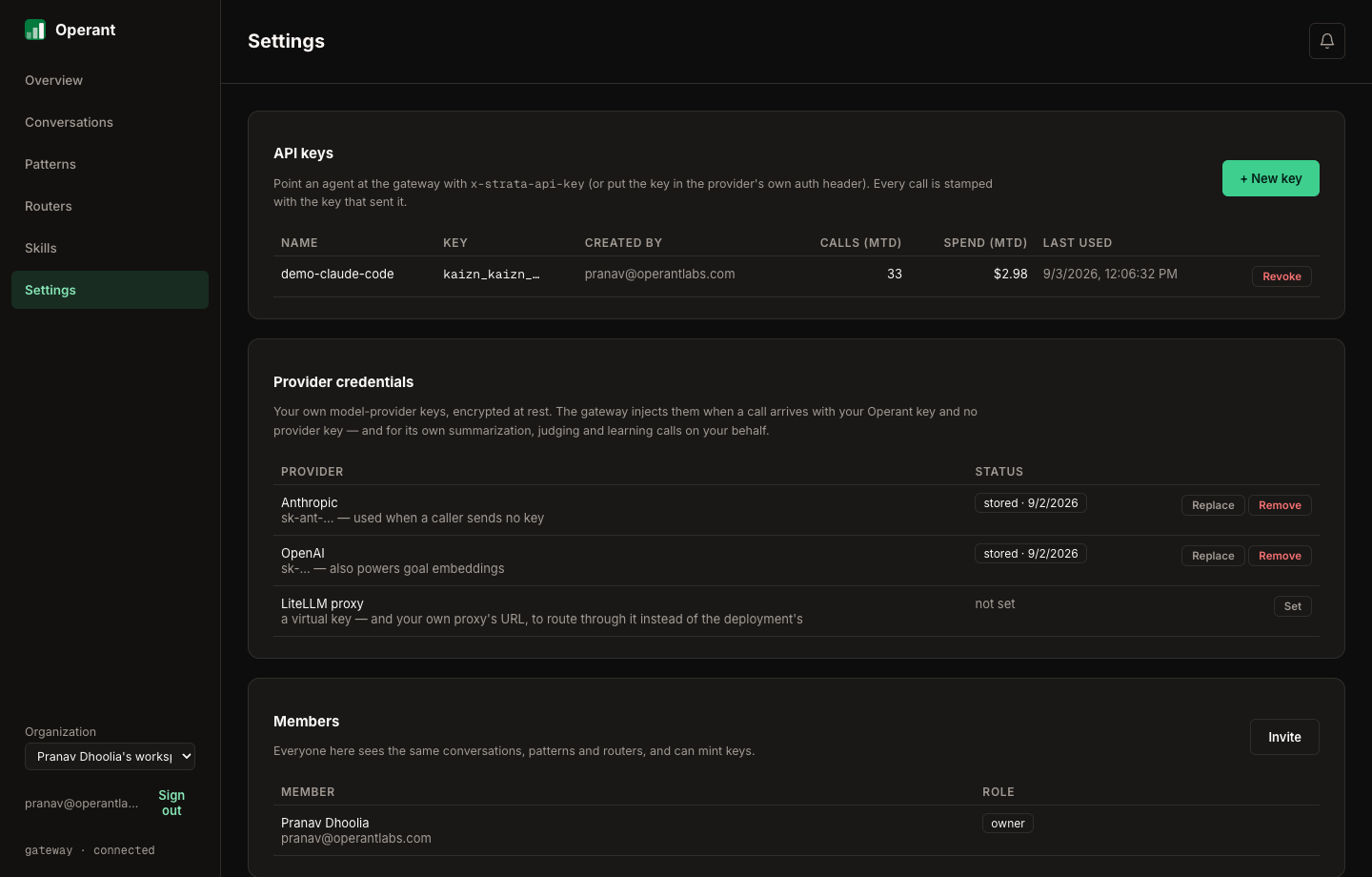
Task: Click the Anthropic provider name
Action: tap(309, 502)
